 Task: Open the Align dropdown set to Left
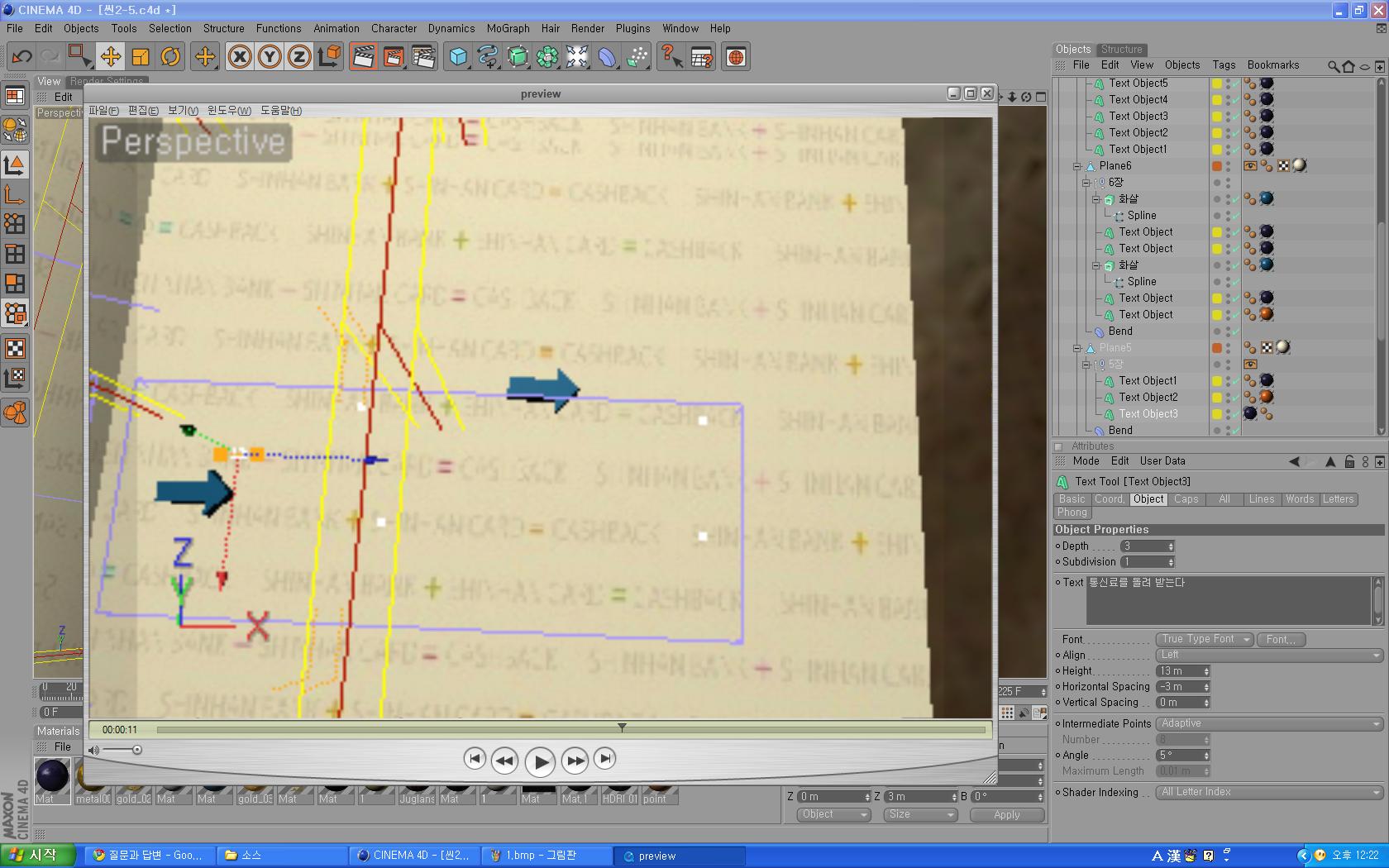click(1268, 655)
